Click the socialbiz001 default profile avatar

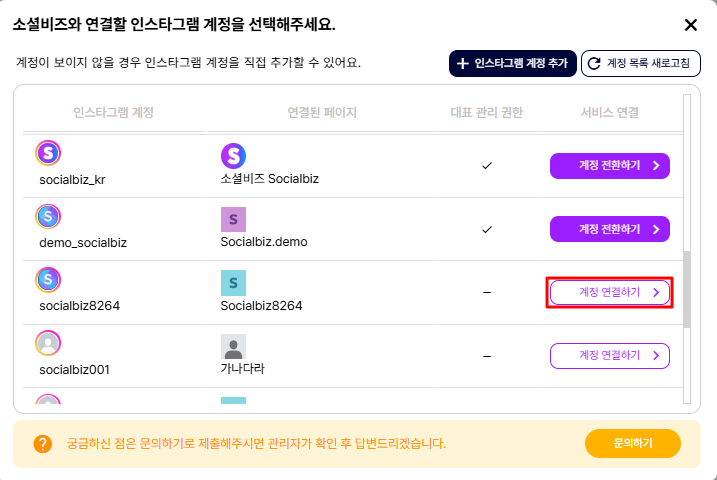[48, 344]
